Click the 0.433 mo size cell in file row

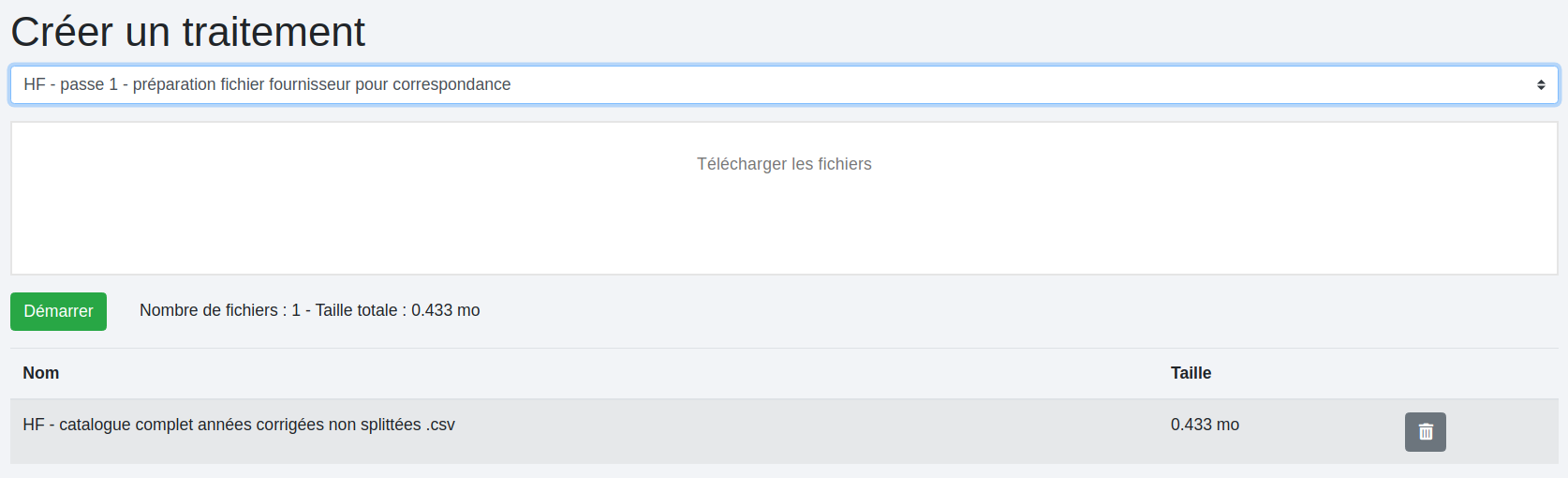point(1205,425)
